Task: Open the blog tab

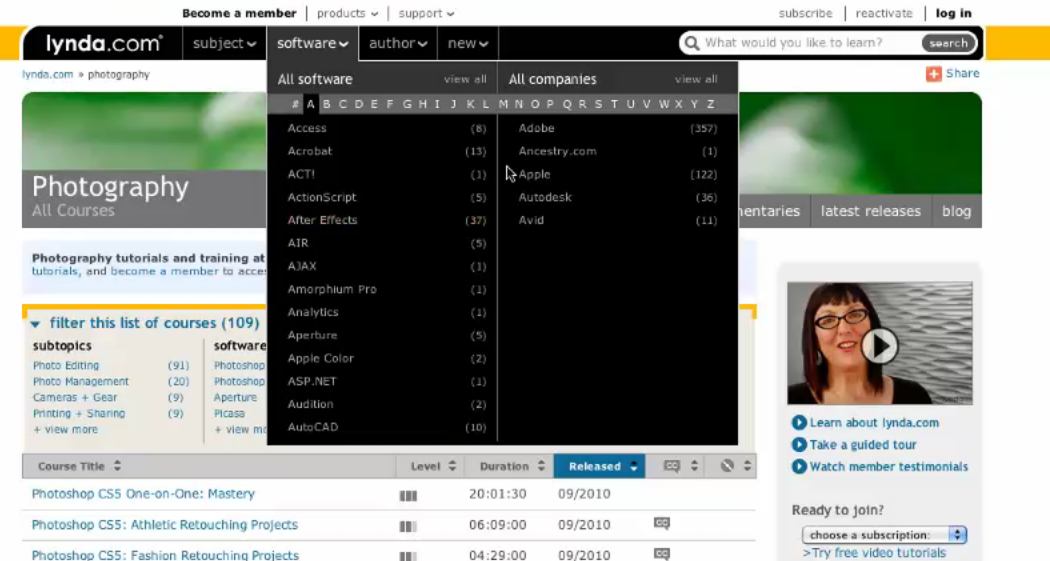Action: (956, 211)
